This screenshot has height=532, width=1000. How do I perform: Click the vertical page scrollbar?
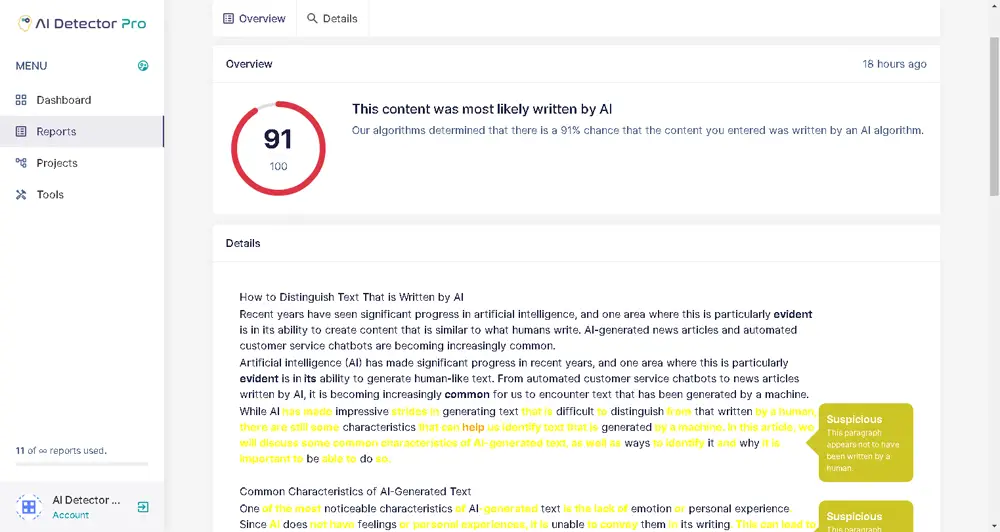[x=994, y=116]
